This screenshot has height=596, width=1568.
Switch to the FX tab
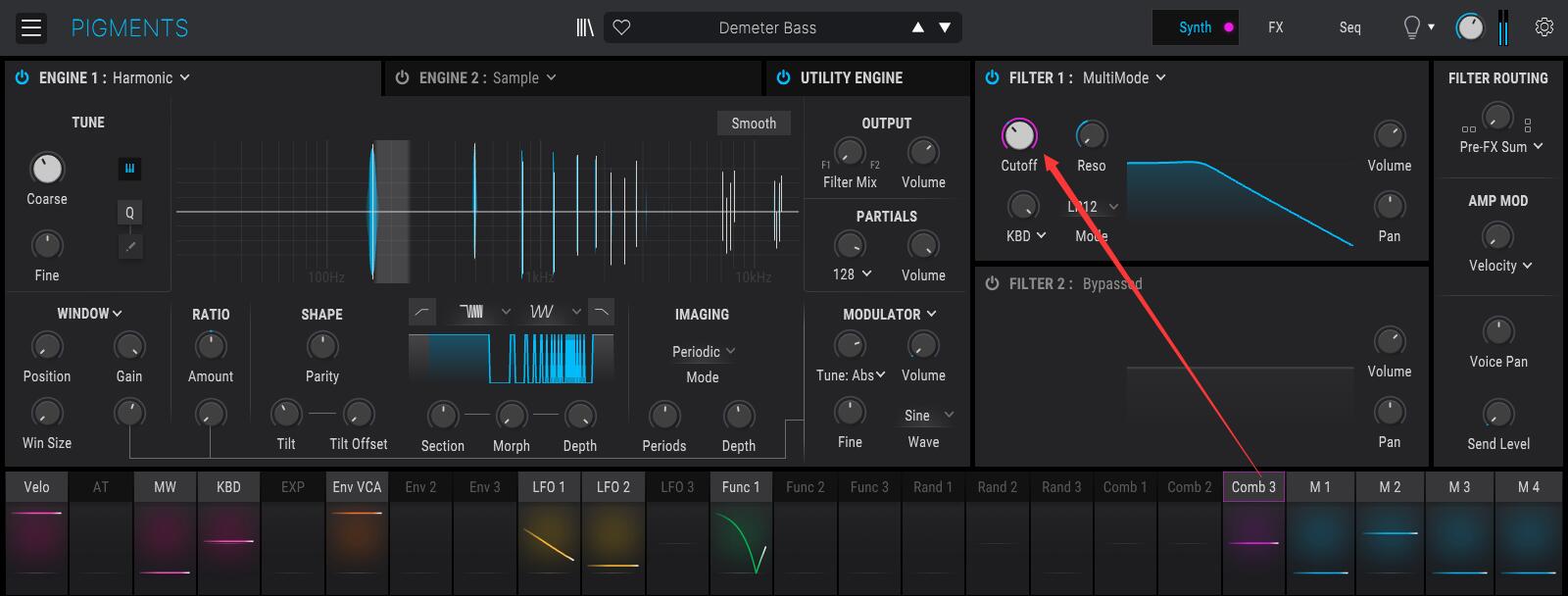(x=1276, y=27)
